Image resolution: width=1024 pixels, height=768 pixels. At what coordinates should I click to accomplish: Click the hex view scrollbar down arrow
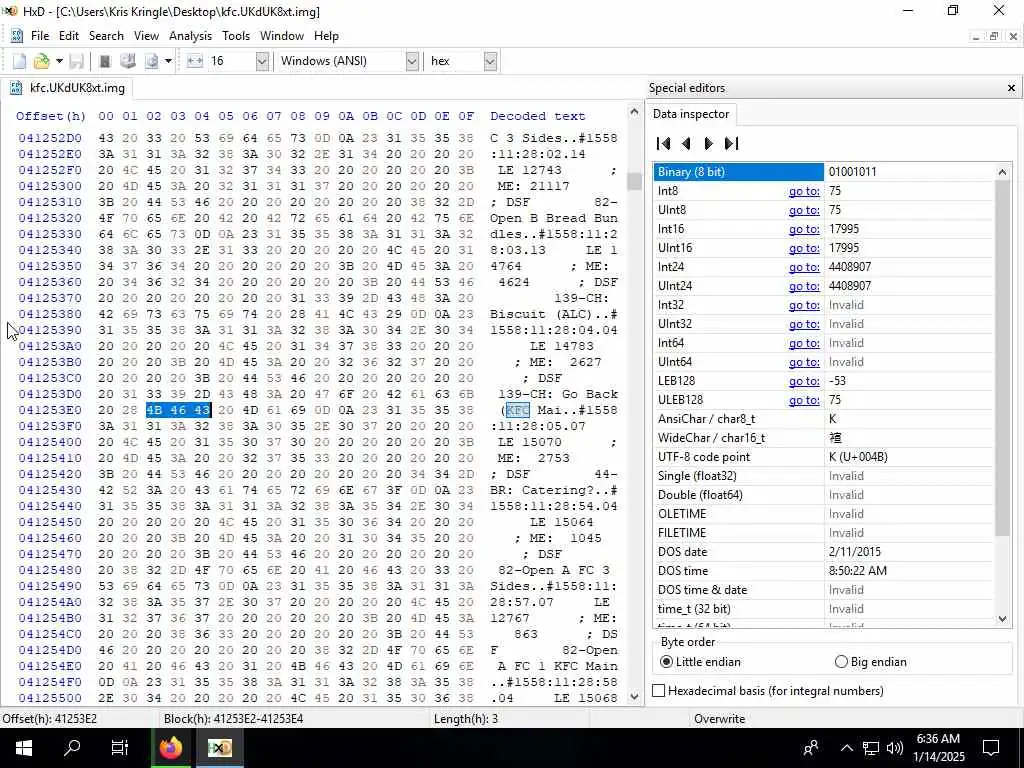[x=634, y=697]
